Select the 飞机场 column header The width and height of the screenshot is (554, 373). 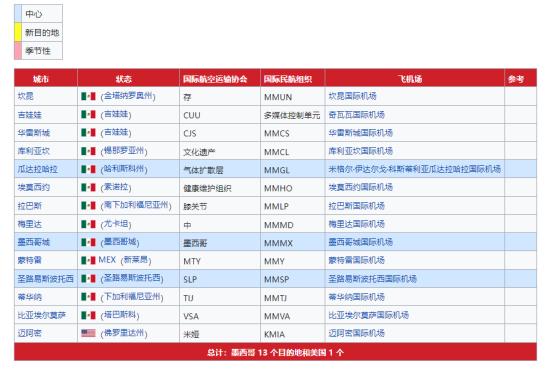point(410,79)
